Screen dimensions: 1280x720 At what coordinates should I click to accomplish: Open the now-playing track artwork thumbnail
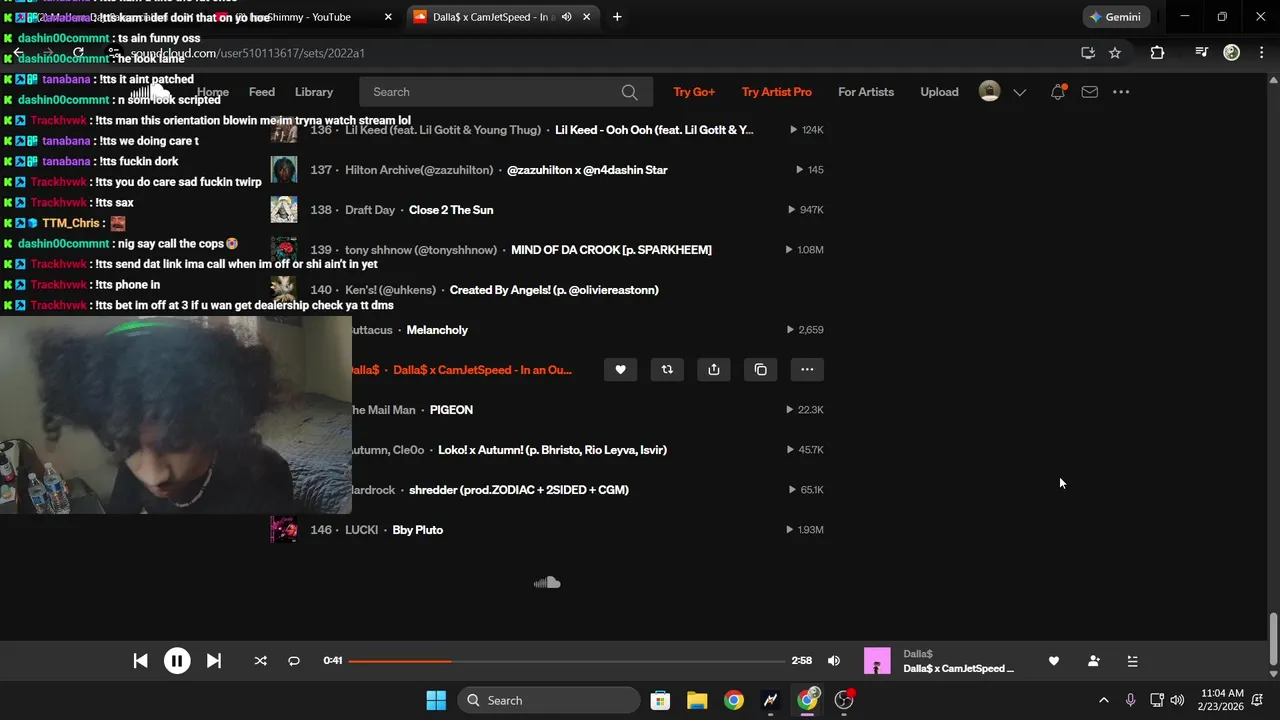tap(877, 661)
